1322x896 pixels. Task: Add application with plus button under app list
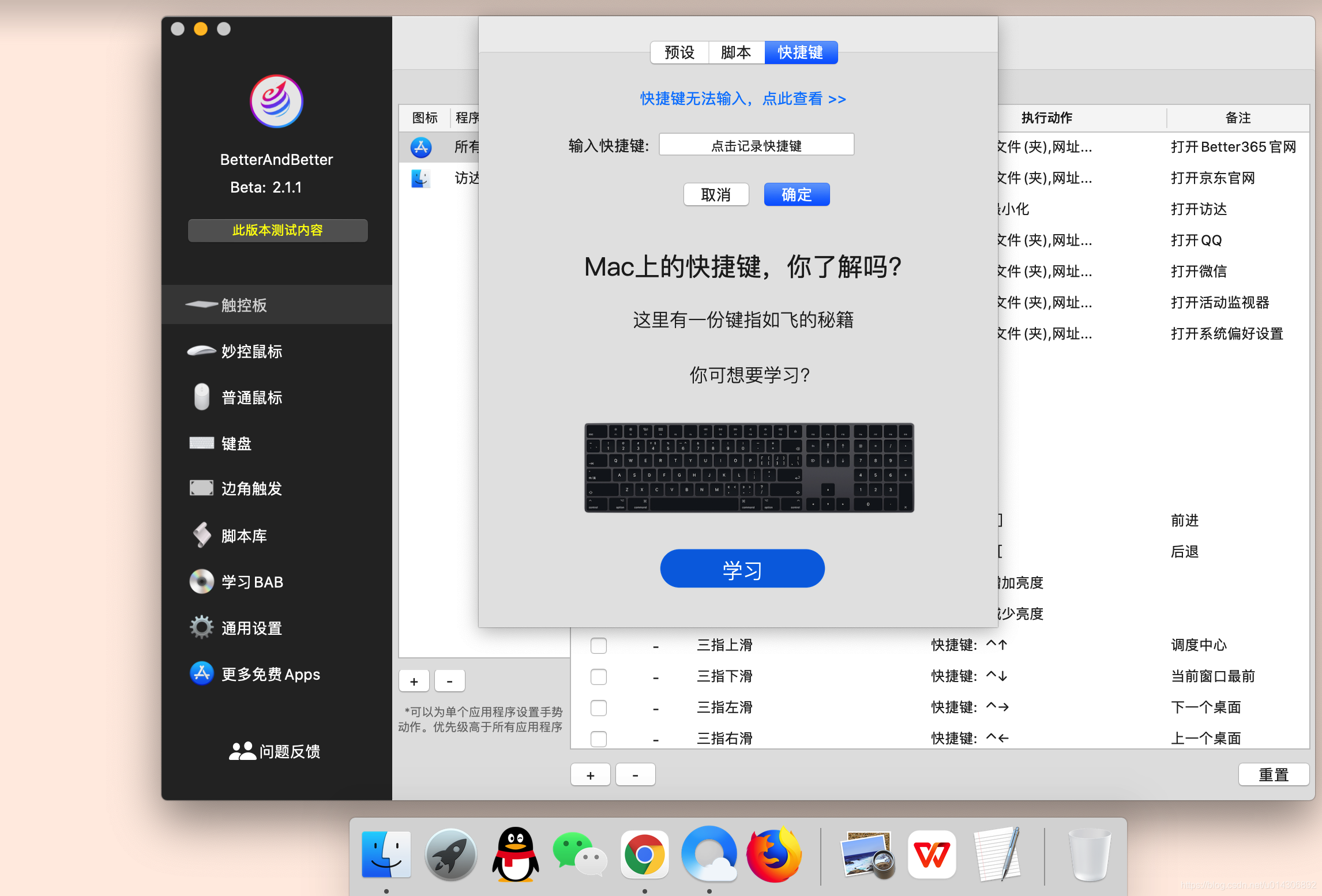coord(414,681)
